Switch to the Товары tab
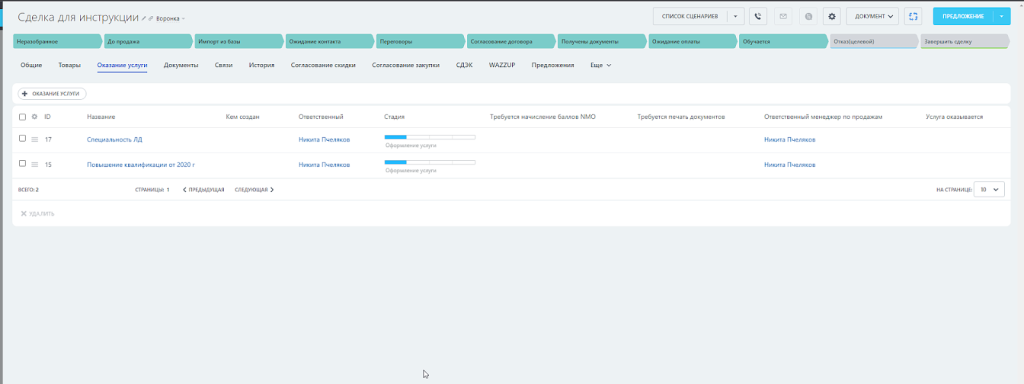This screenshot has height=384, width=1024. 69,65
